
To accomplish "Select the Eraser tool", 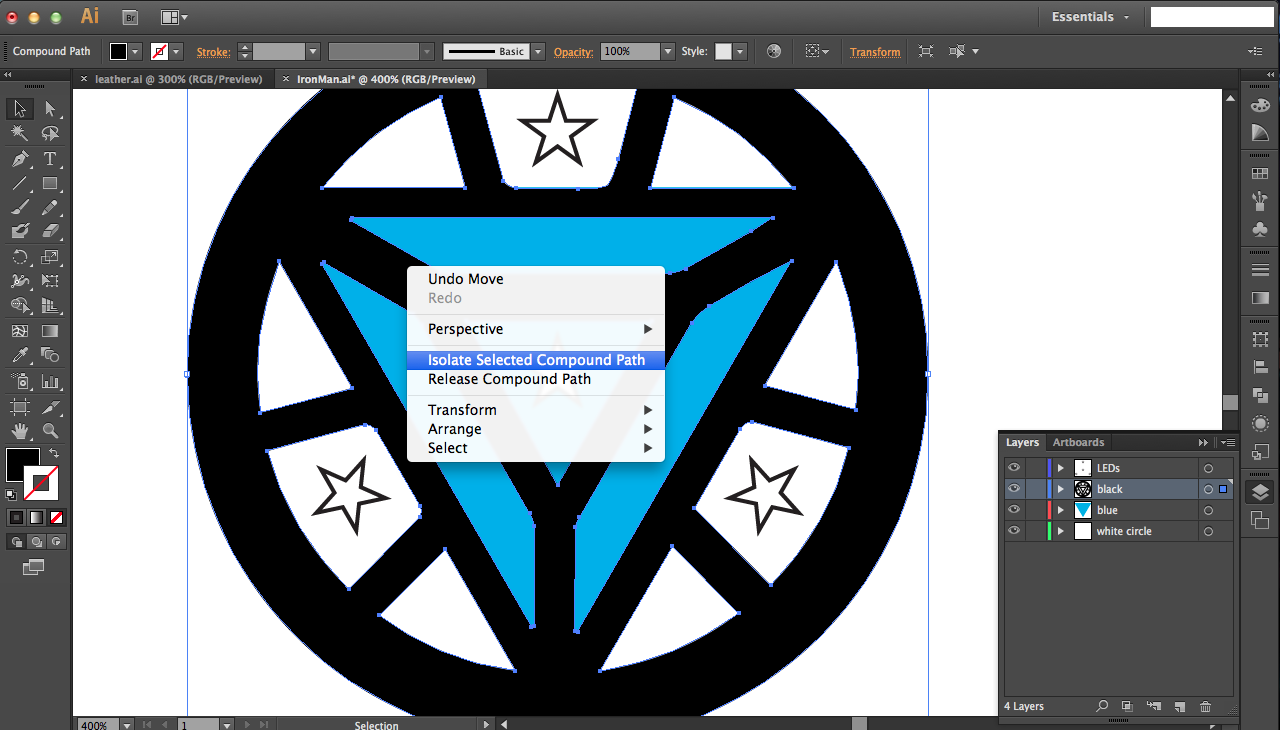I will (50, 231).
